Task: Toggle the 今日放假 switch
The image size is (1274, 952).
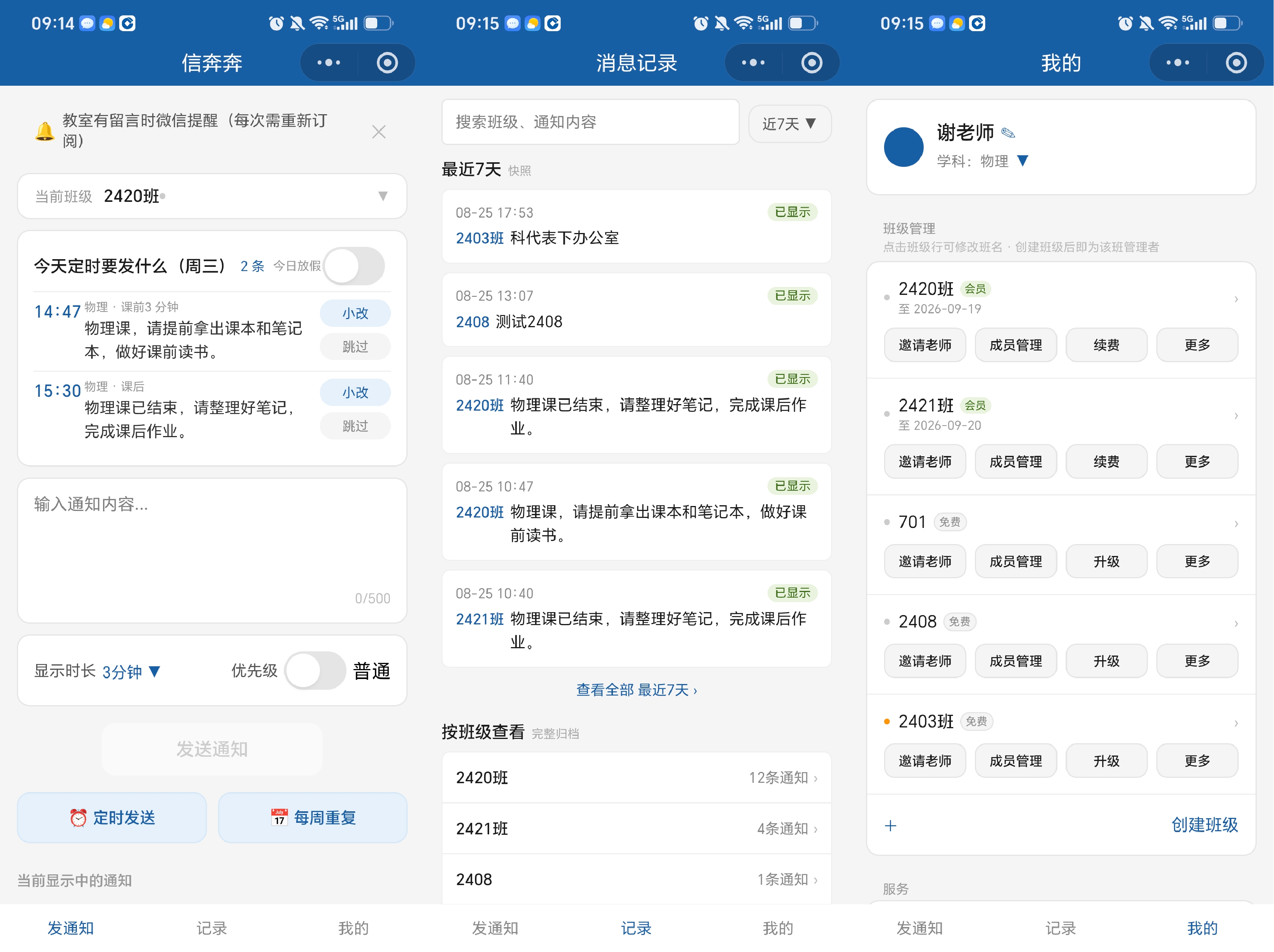Action: [354, 266]
